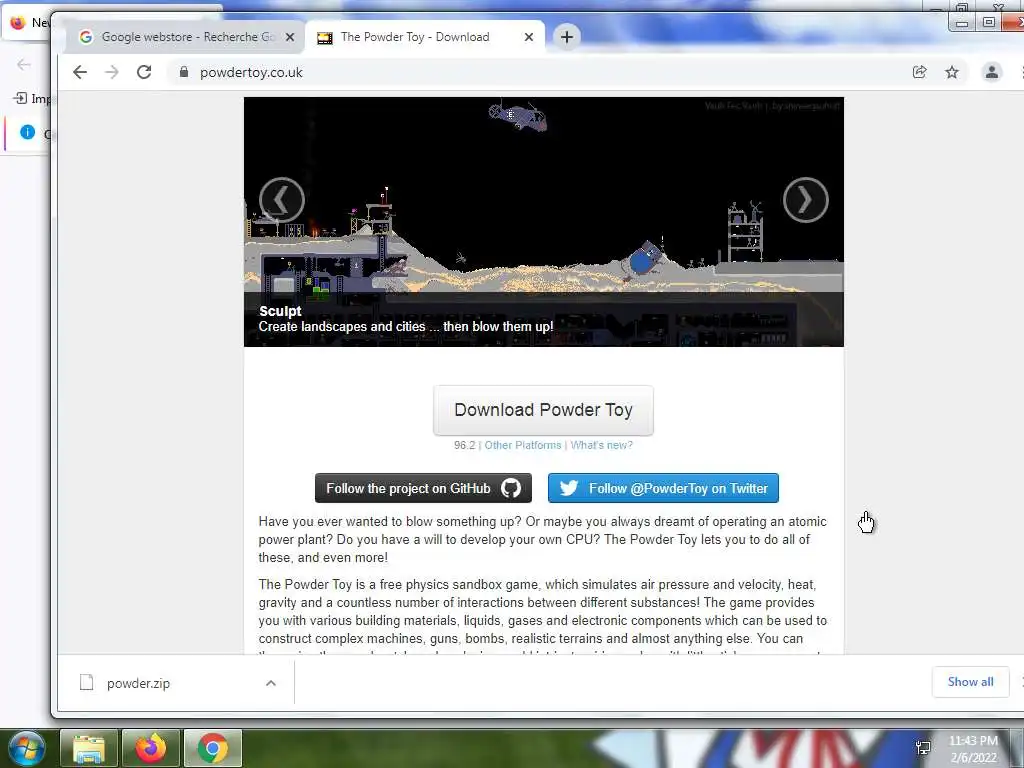Show previous slide in carousel

282,200
